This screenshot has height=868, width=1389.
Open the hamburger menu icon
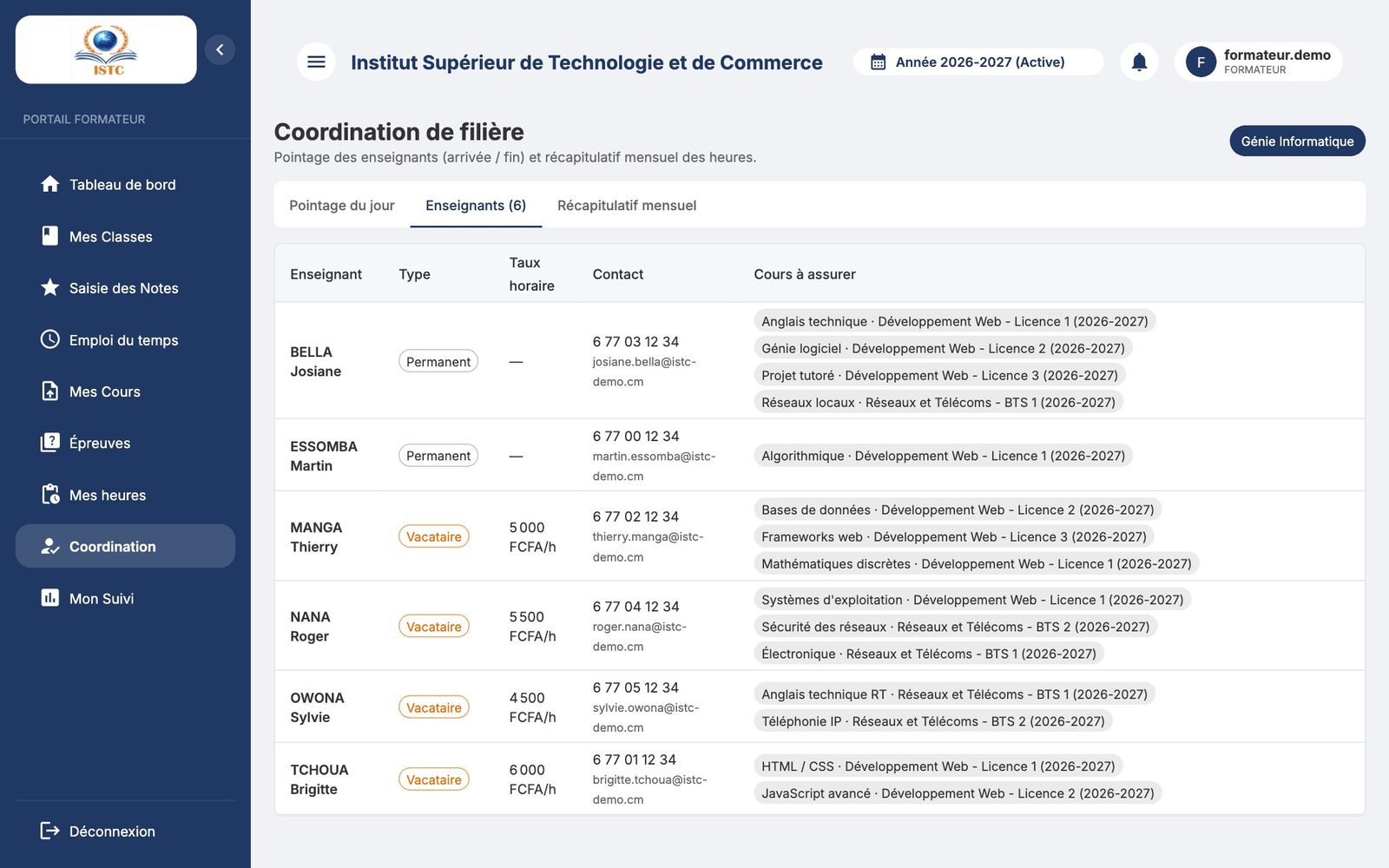coord(316,62)
